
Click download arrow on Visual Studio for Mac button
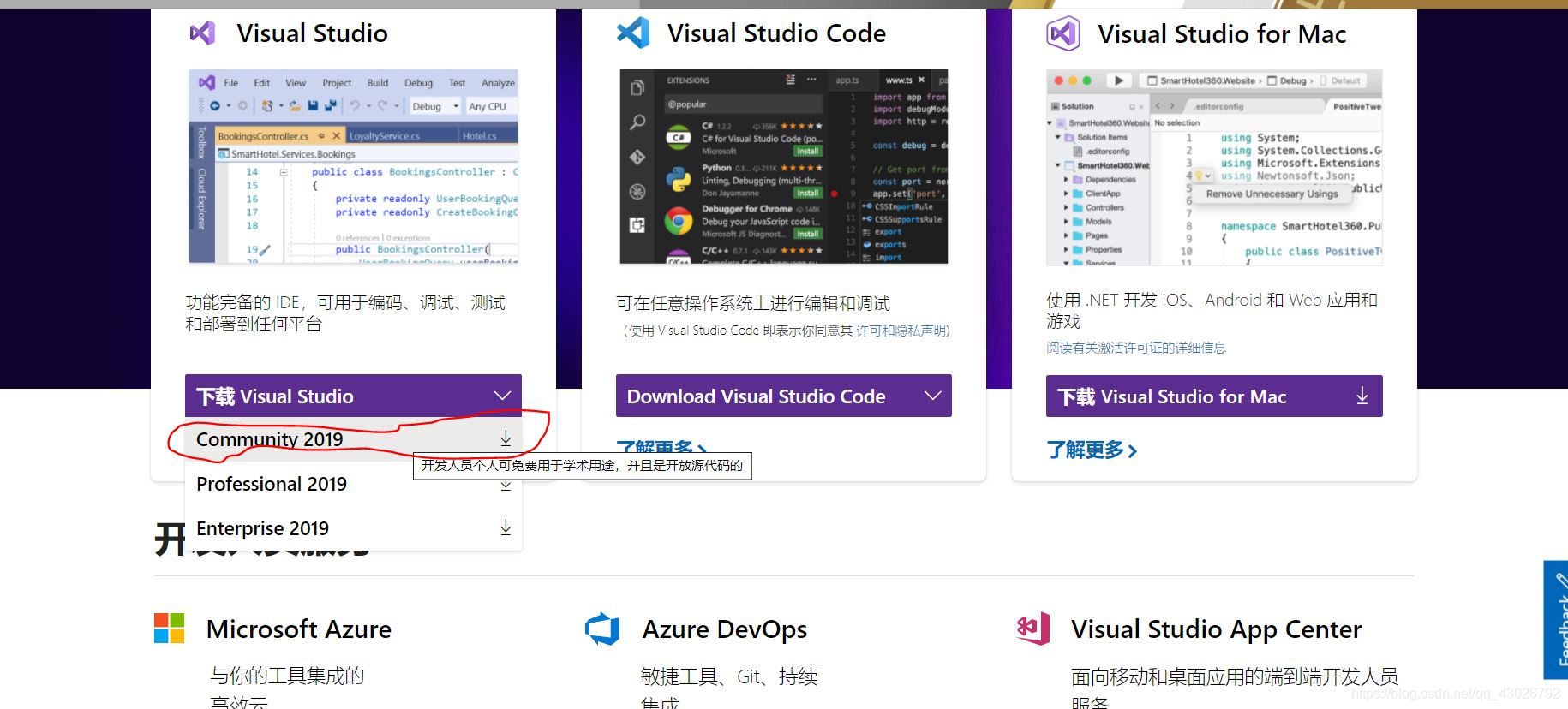[1362, 396]
